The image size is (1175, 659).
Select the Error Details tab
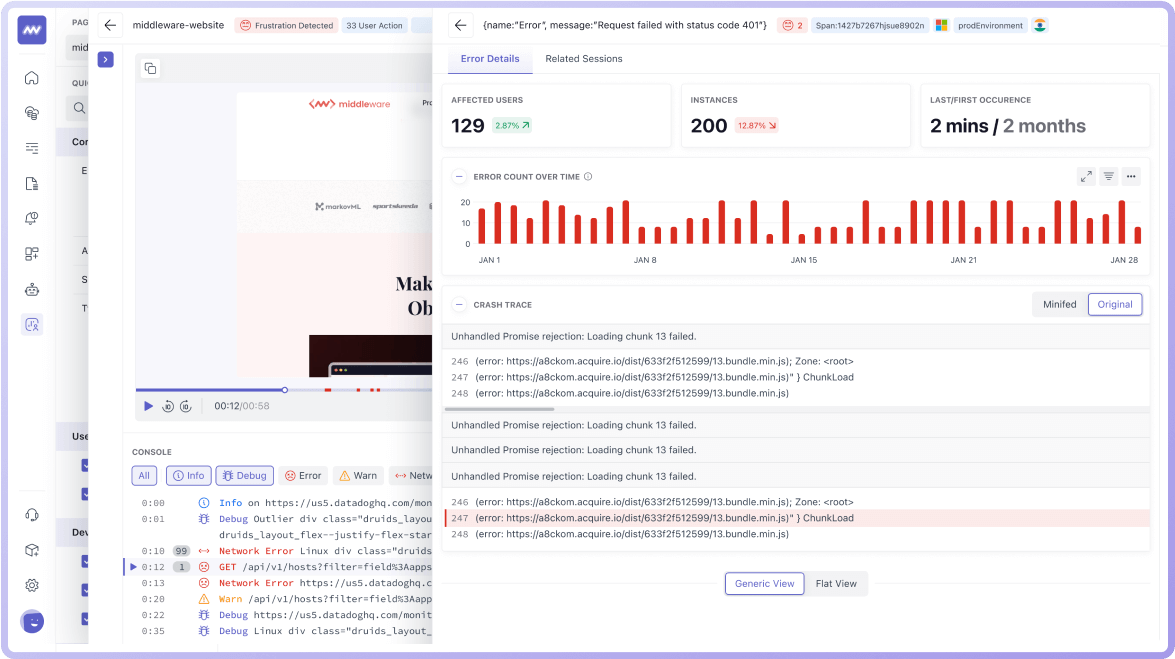[489, 59]
